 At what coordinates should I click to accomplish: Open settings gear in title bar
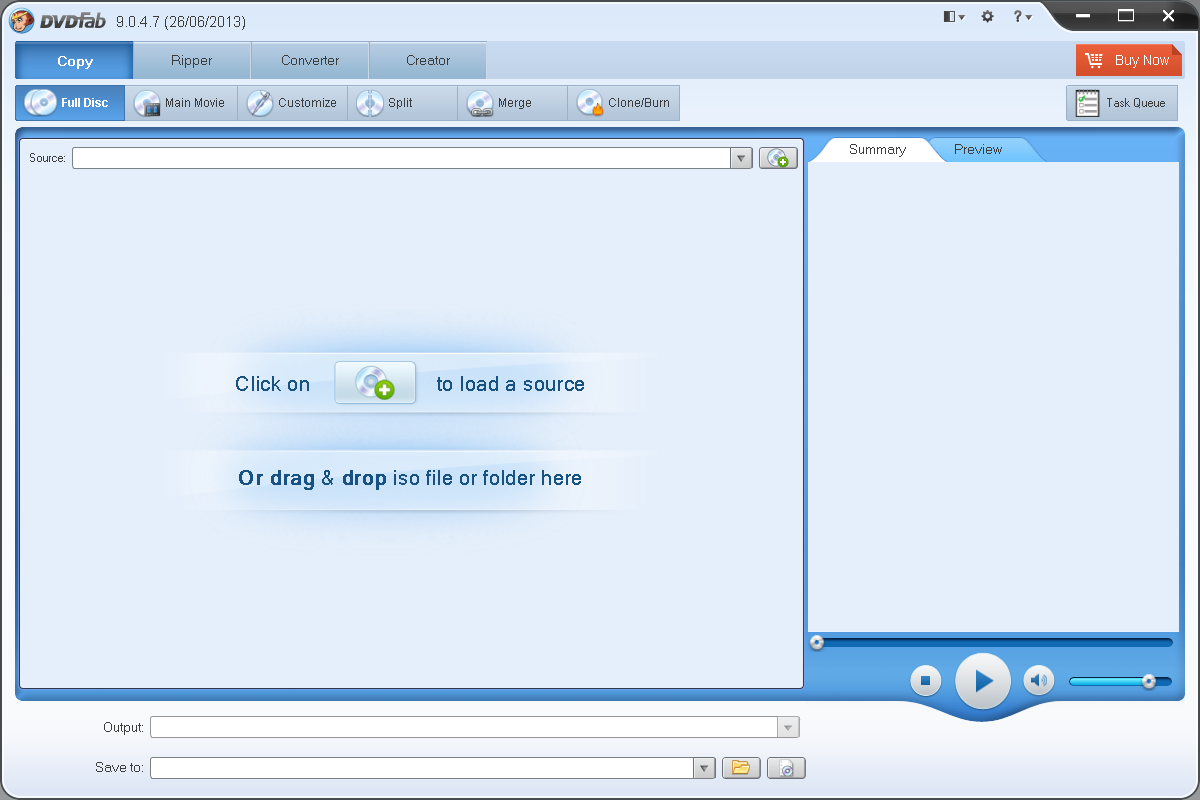(988, 17)
